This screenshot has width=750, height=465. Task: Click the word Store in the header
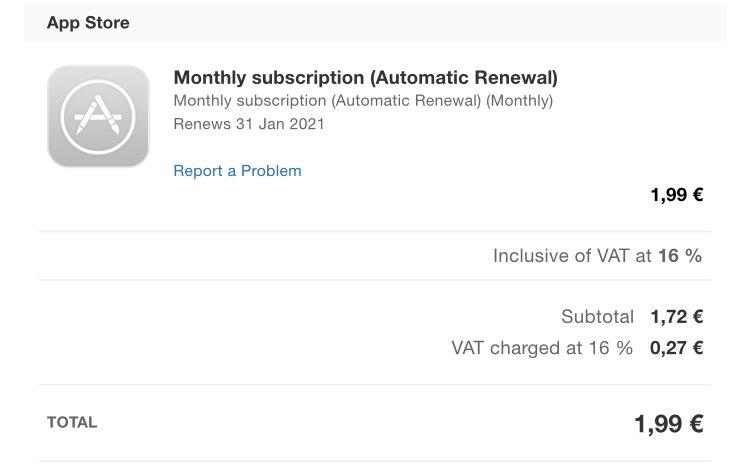point(107,22)
